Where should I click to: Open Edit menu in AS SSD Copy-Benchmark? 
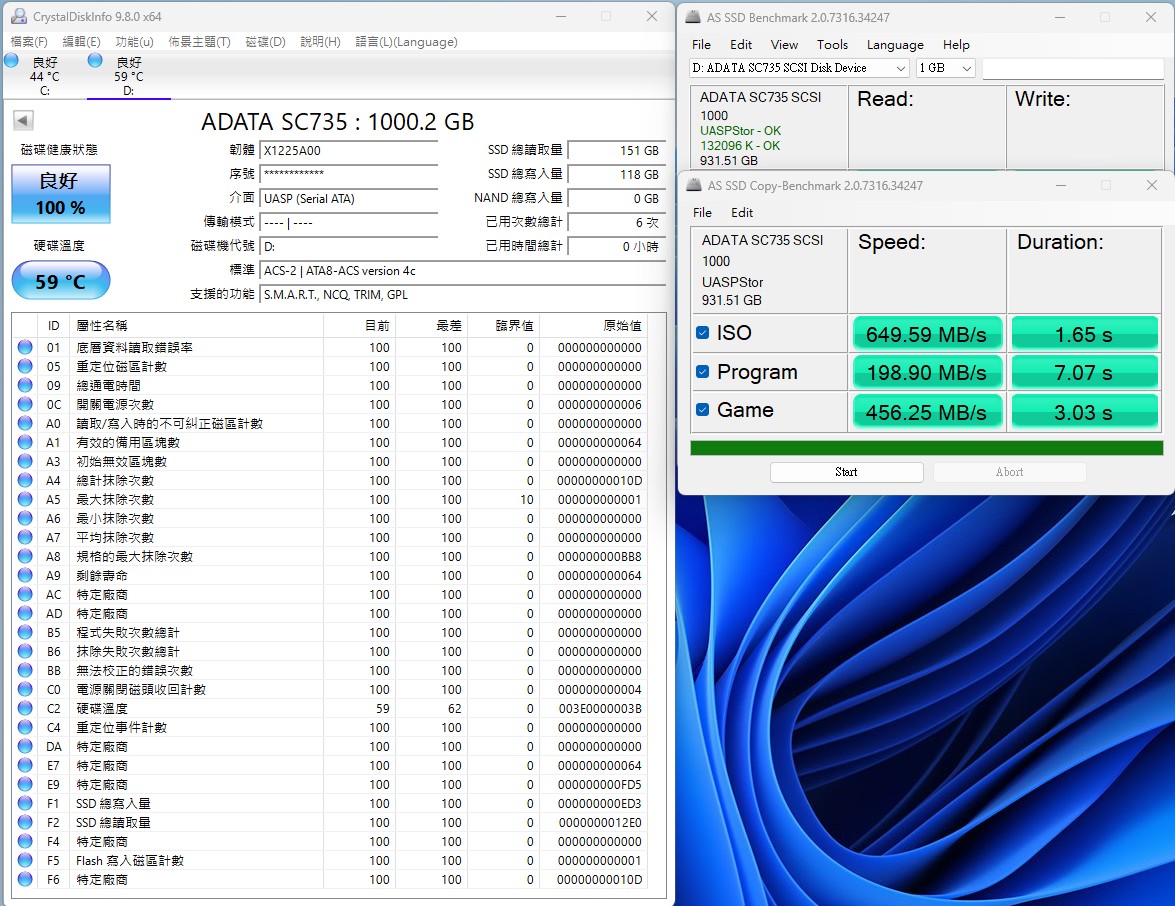coord(742,213)
